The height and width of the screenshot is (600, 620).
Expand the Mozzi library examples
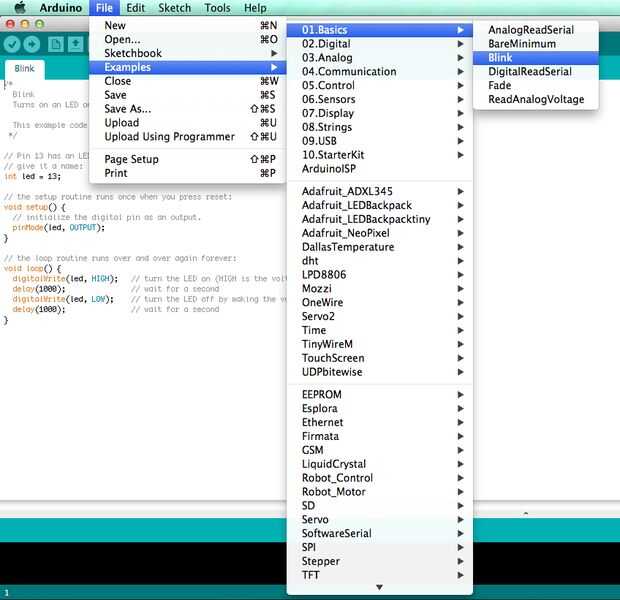379,288
